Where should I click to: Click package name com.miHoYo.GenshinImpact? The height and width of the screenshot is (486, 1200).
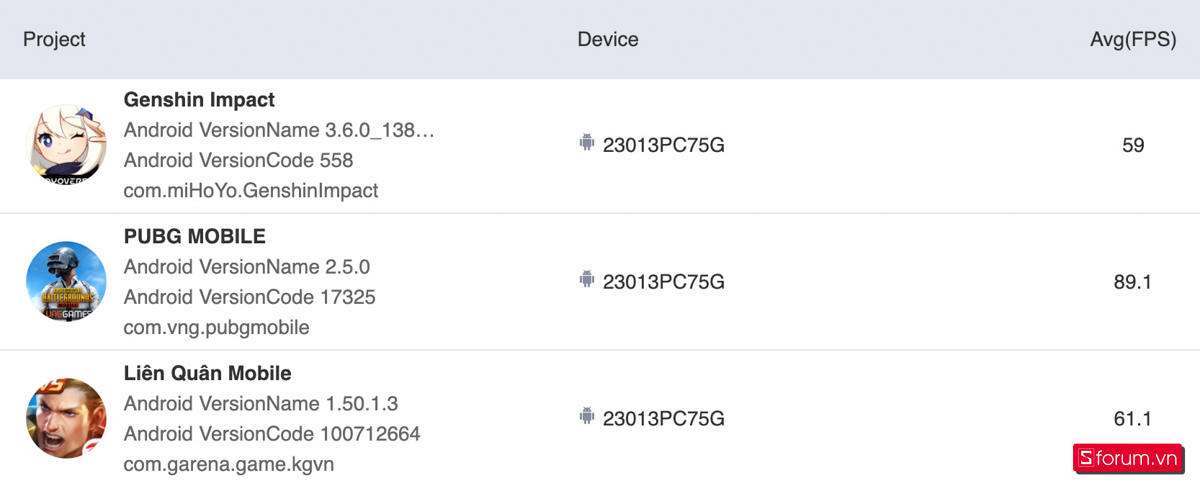point(251,190)
